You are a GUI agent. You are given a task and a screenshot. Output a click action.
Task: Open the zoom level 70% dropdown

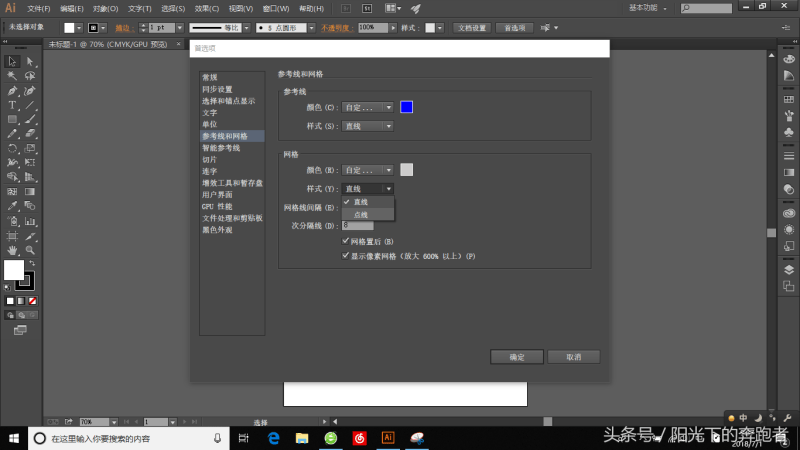114,422
